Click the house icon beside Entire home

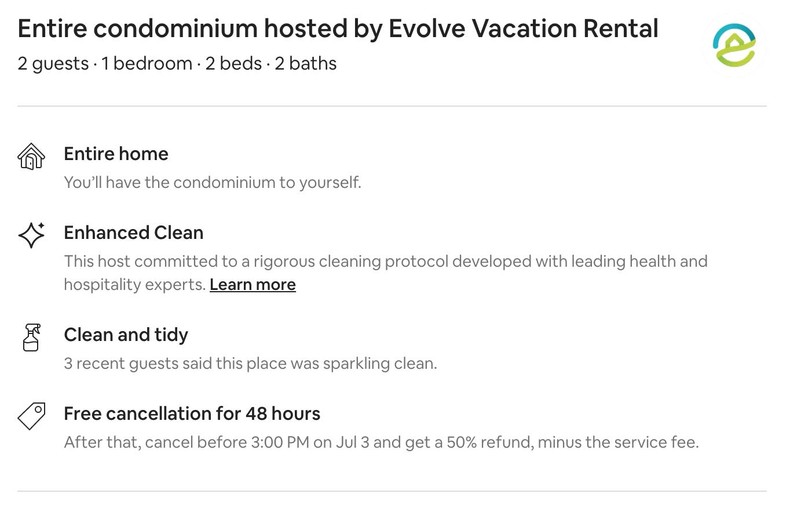tap(32, 156)
